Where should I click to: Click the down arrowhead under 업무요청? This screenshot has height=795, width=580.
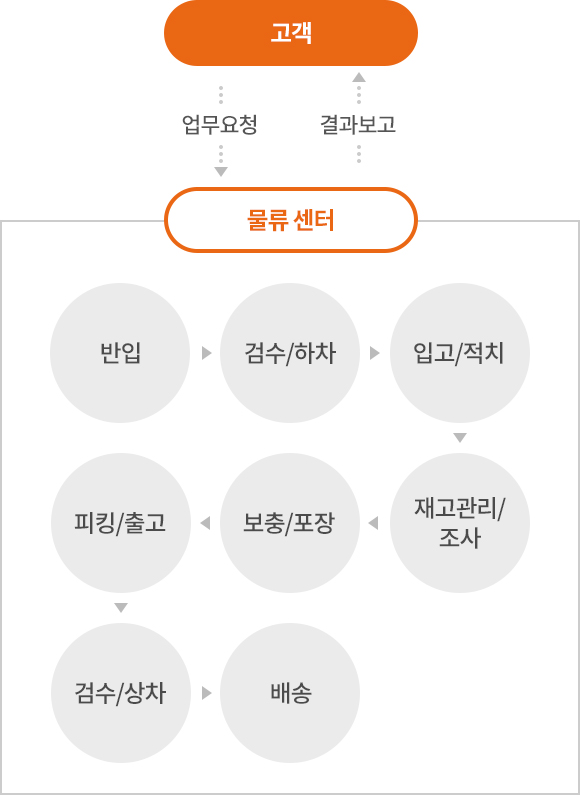pos(221,172)
